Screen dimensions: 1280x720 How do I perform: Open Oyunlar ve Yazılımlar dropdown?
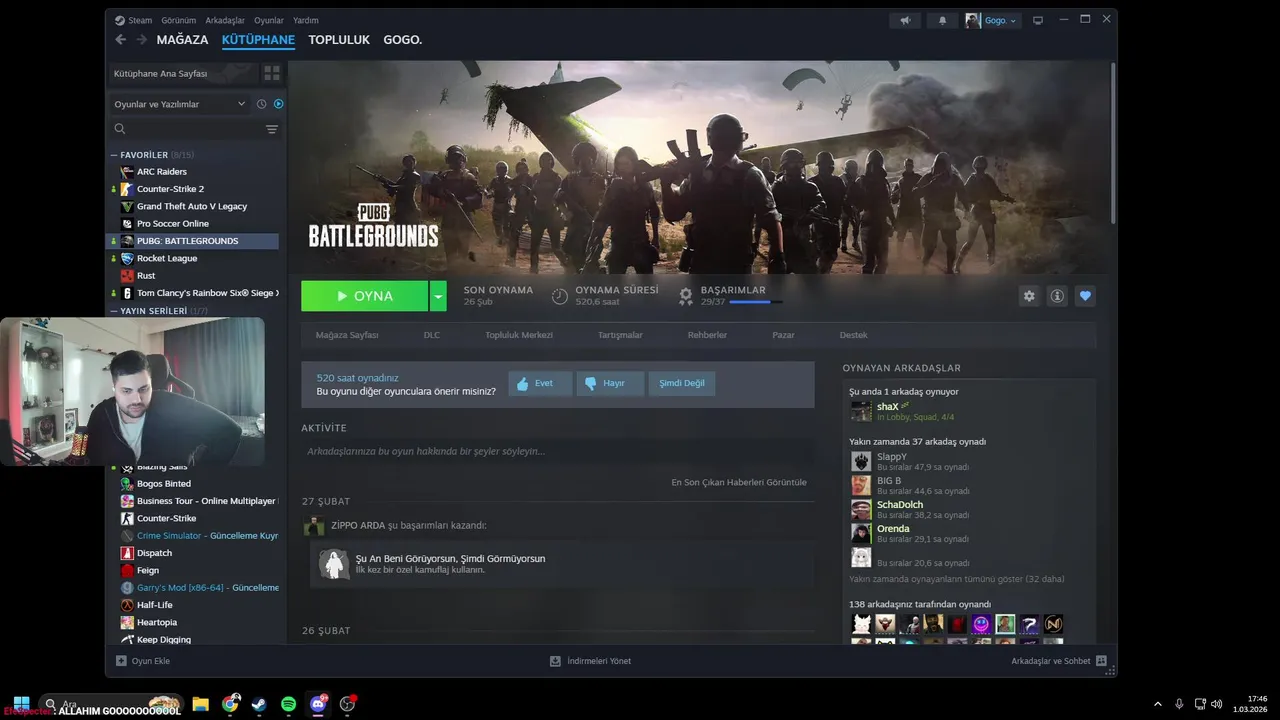pyautogui.click(x=180, y=104)
